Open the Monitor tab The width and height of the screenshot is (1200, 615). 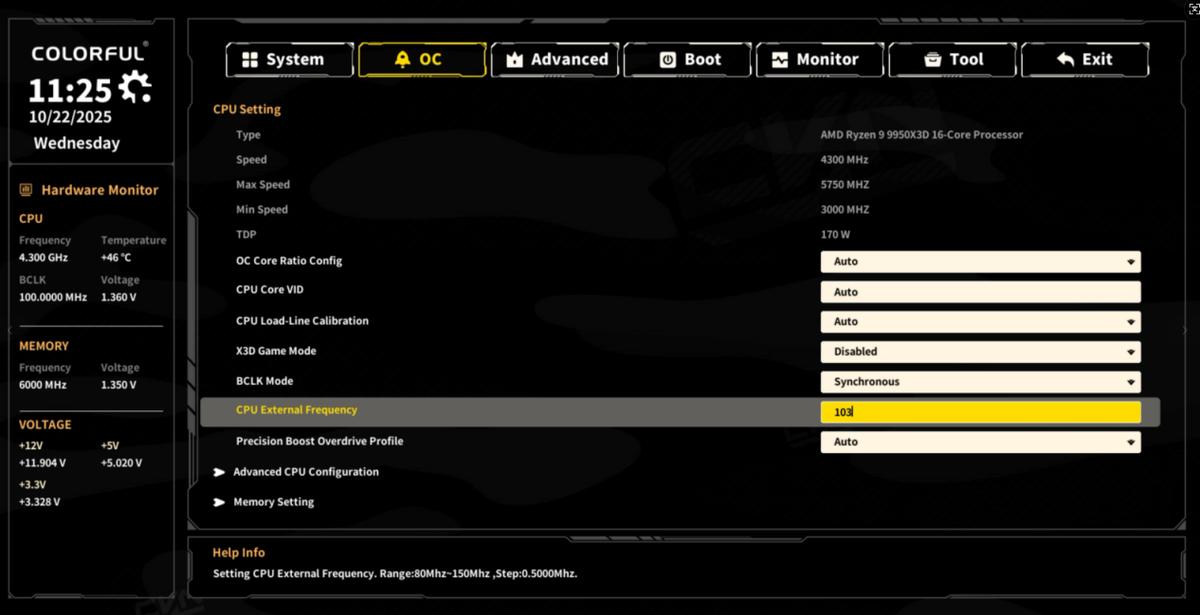[820, 60]
